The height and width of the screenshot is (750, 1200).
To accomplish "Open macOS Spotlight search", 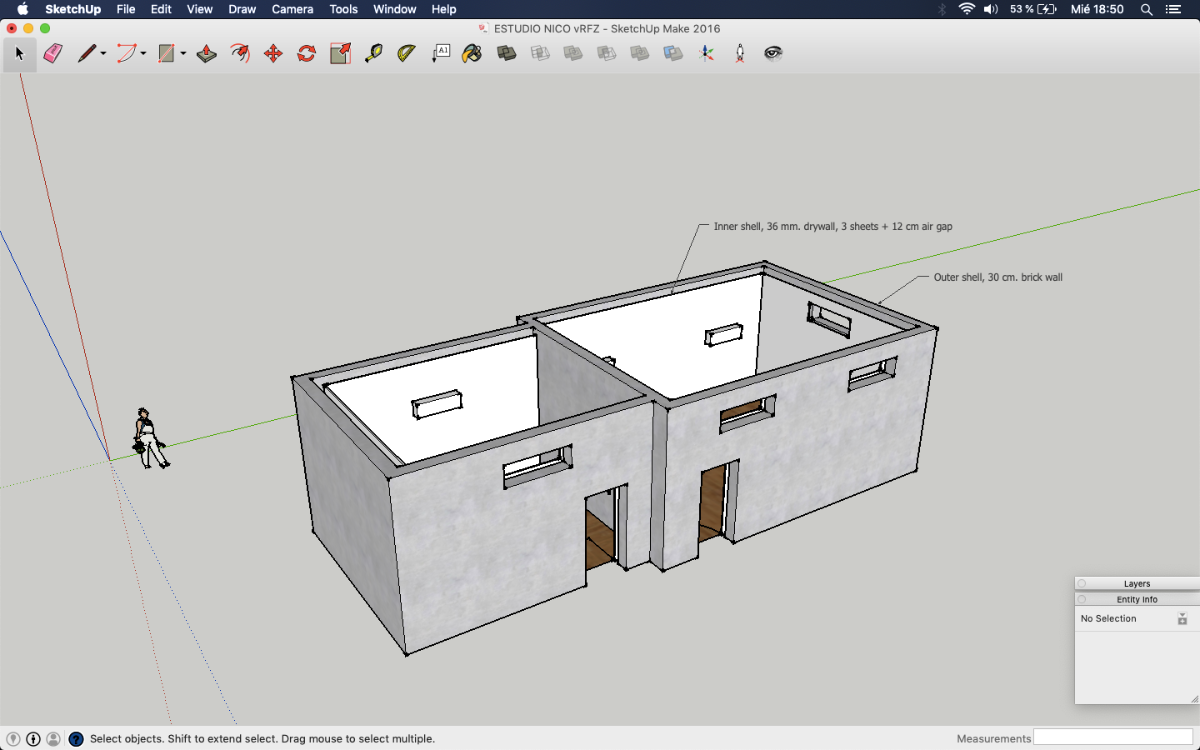I will (1146, 9).
